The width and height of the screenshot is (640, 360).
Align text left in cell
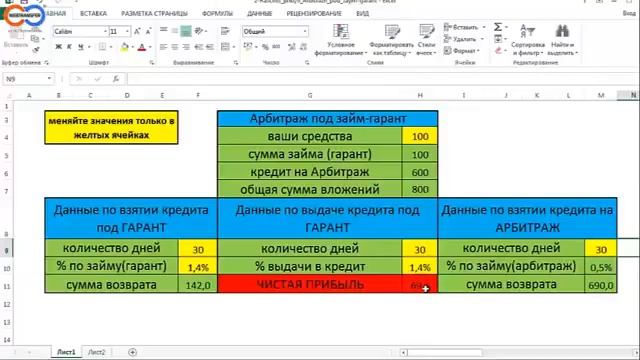163,47
